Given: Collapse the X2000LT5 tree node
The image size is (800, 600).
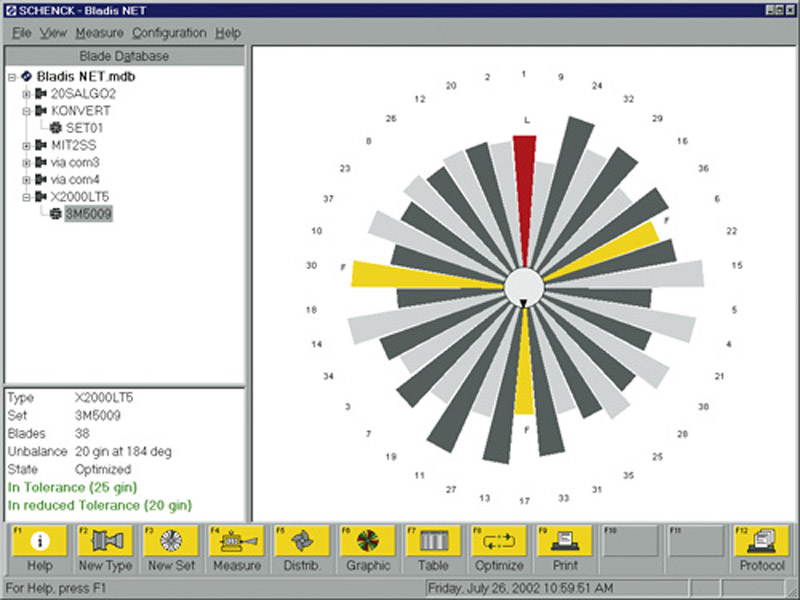Looking at the screenshot, I should (x=27, y=197).
